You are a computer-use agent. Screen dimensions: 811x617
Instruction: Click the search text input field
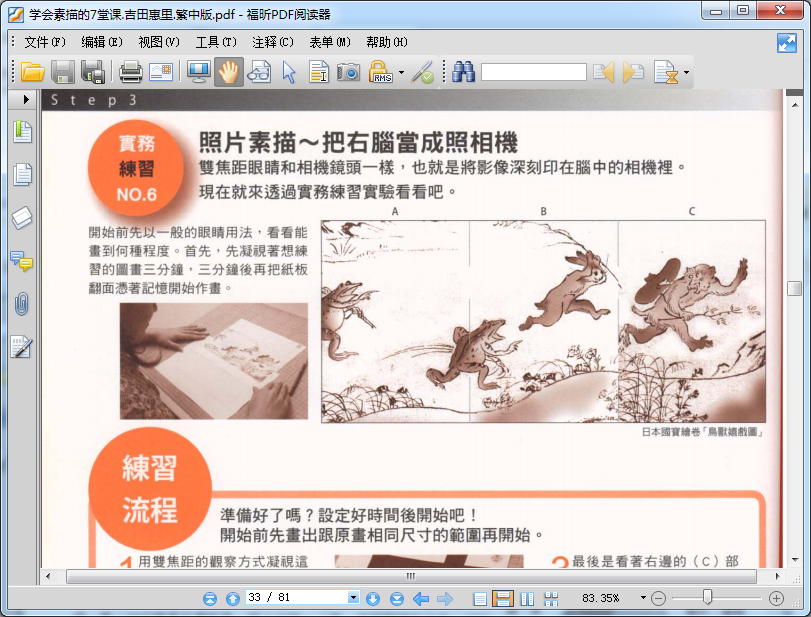pos(534,72)
